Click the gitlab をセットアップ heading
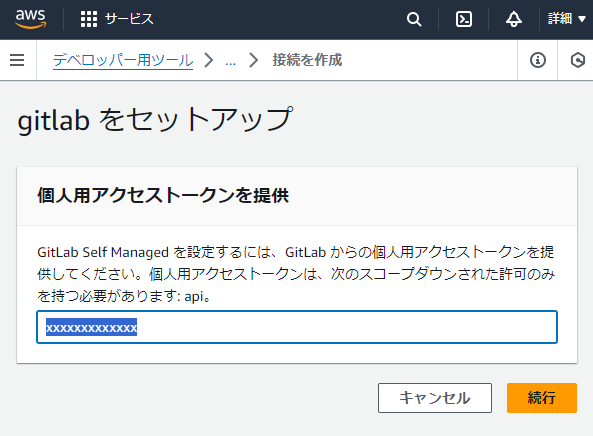Image resolution: width=593 pixels, height=436 pixels. coord(155,119)
